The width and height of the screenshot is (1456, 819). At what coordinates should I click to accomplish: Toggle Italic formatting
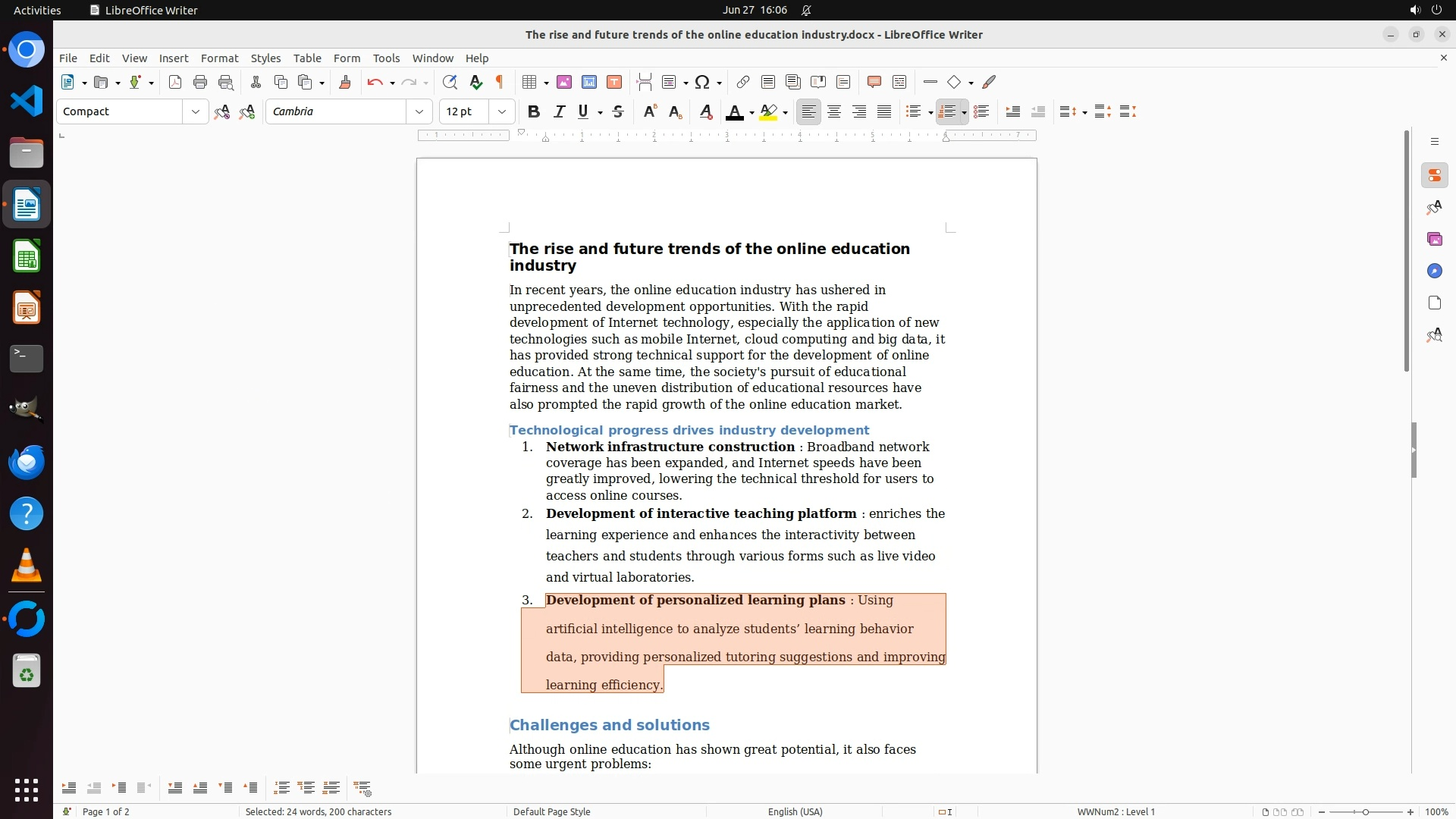pyautogui.click(x=560, y=112)
